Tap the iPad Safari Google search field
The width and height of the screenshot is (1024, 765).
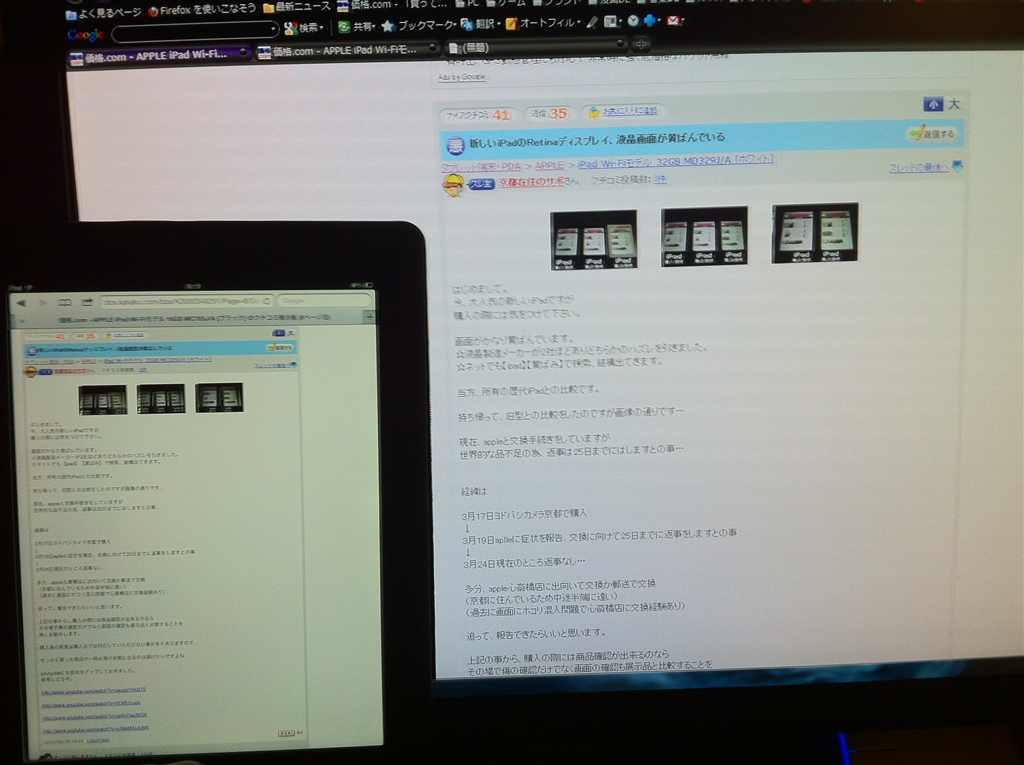tap(325, 301)
